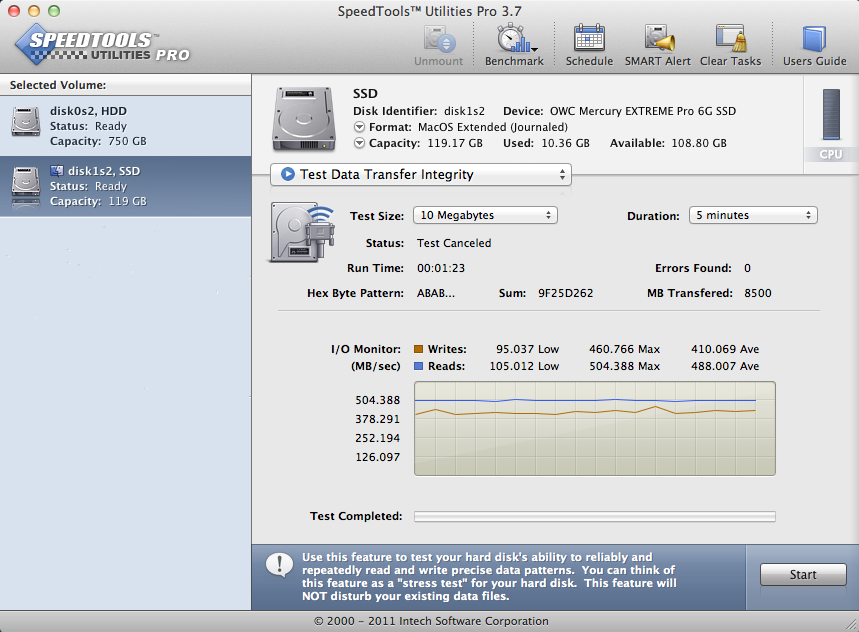Click the window resize grip corner
859x632 pixels.
[851, 624]
